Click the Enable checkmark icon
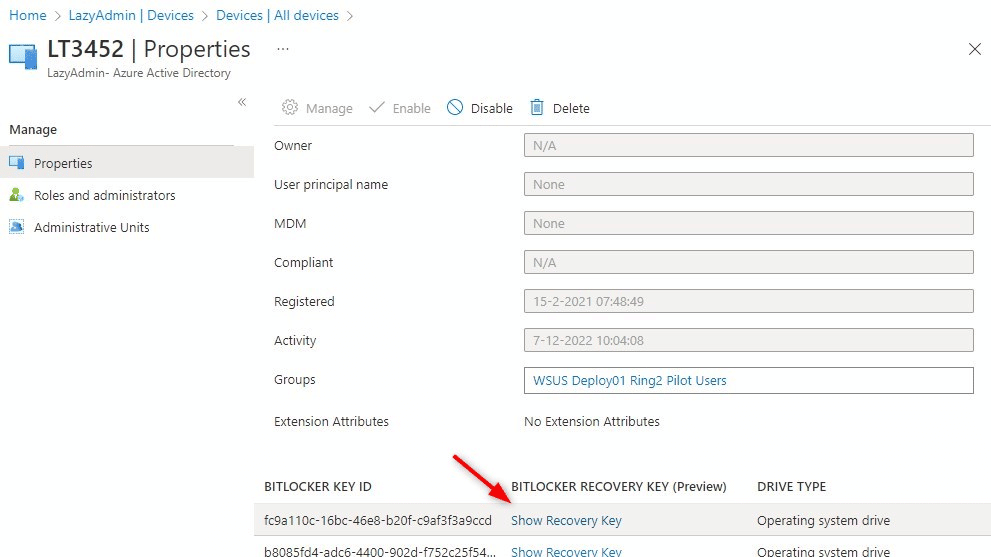The image size is (991, 557). [377, 107]
